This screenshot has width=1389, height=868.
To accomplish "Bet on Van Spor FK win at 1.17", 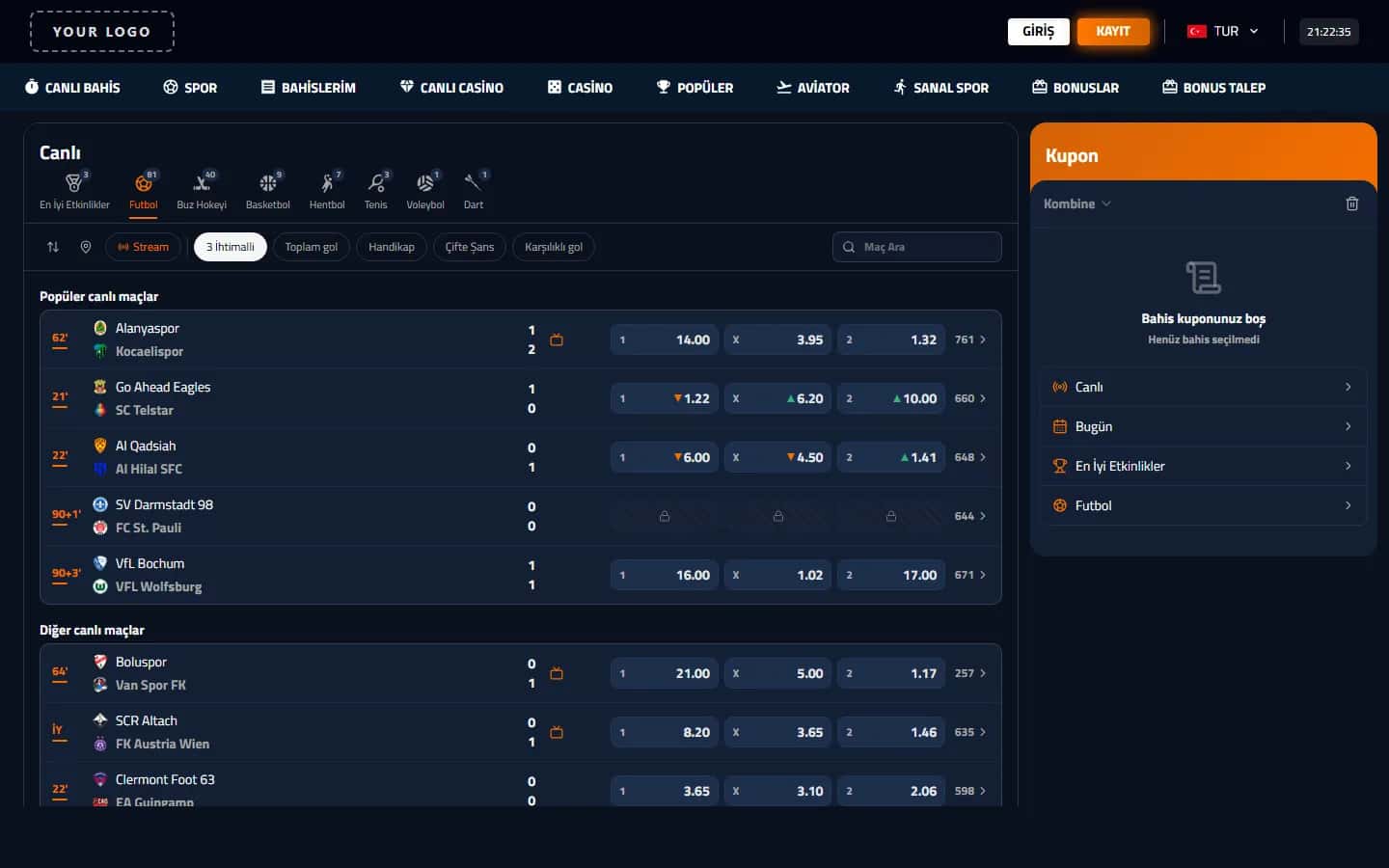I will [891, 673].
